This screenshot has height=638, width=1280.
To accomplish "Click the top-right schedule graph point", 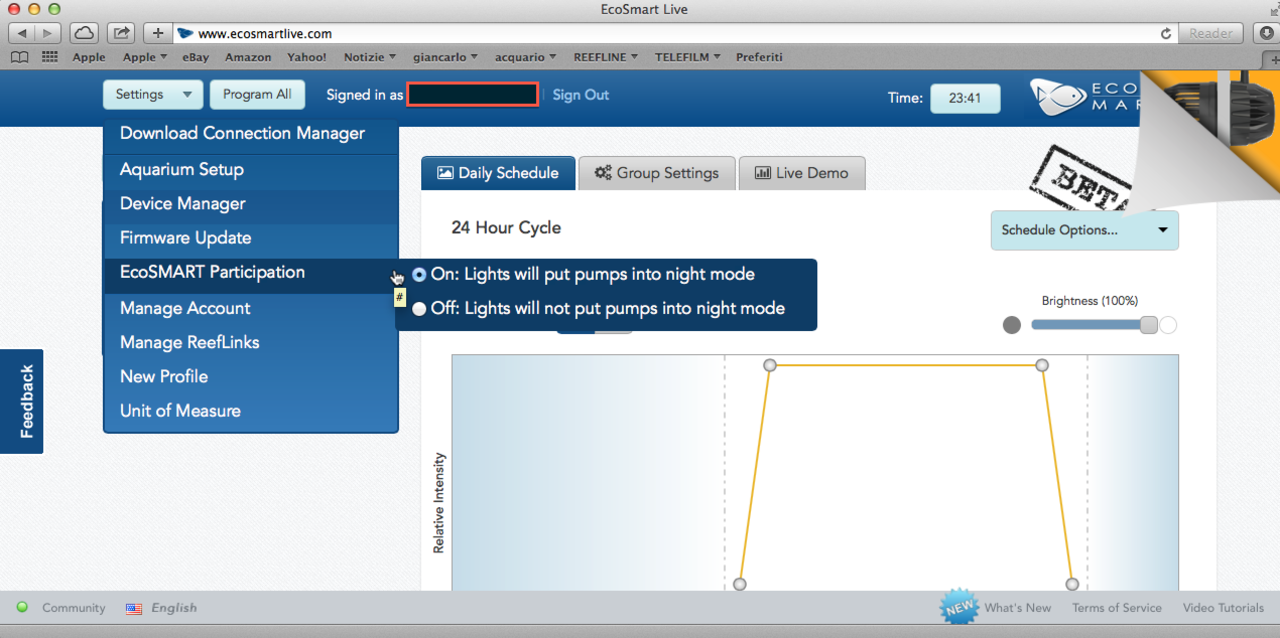I will [1042, 366].
